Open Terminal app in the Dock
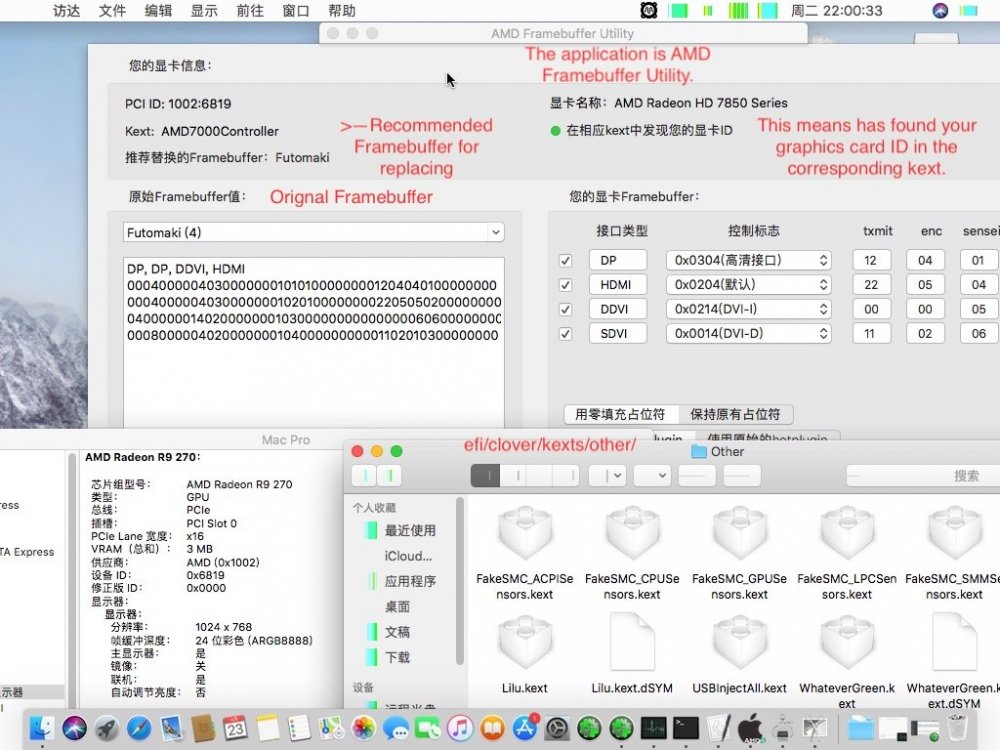This screenshot has width=1000, height=750. point(686,727)
